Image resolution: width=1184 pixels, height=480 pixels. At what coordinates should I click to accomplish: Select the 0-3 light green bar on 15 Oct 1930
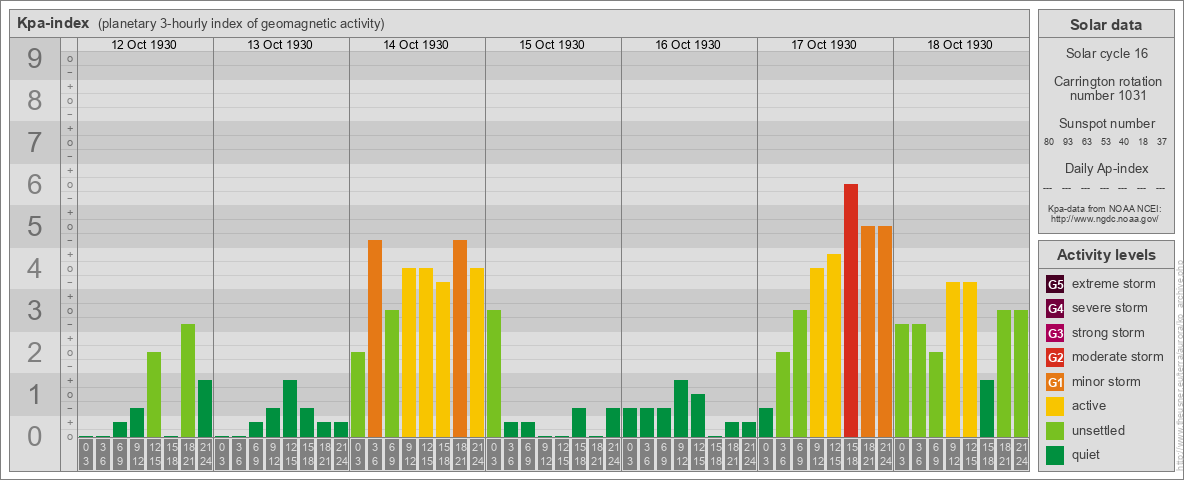(494, 374)
